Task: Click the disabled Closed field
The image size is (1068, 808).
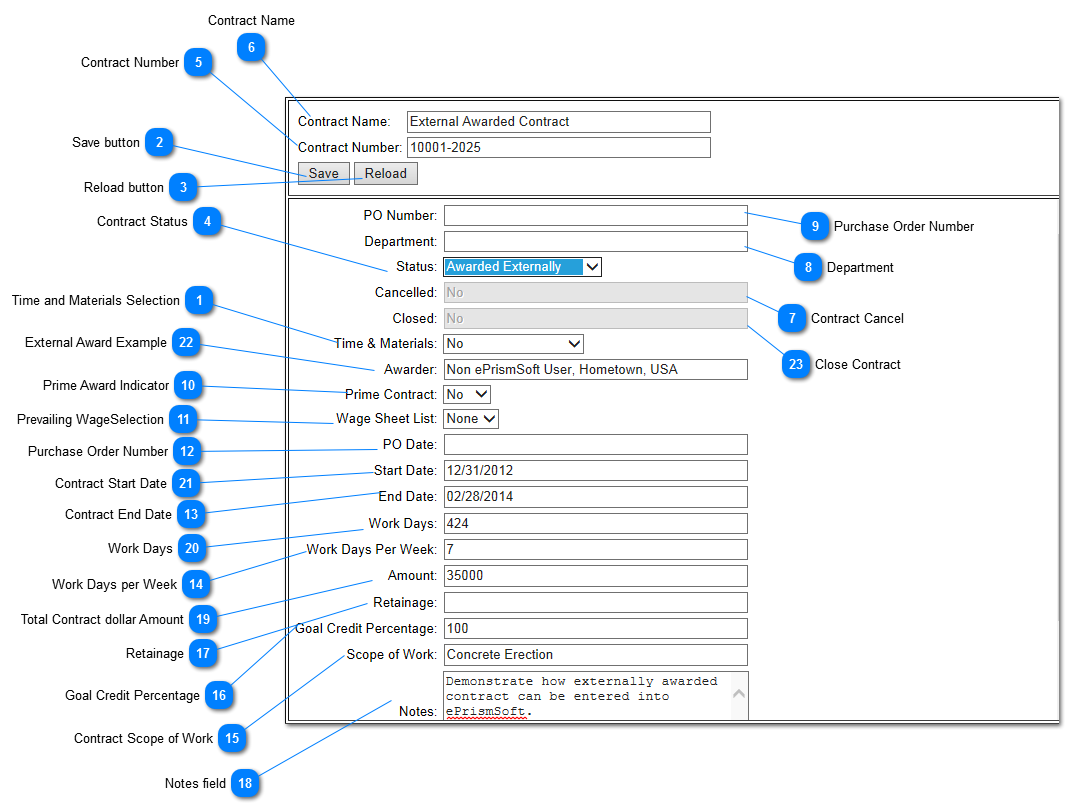Action: [x=595, y=319]
